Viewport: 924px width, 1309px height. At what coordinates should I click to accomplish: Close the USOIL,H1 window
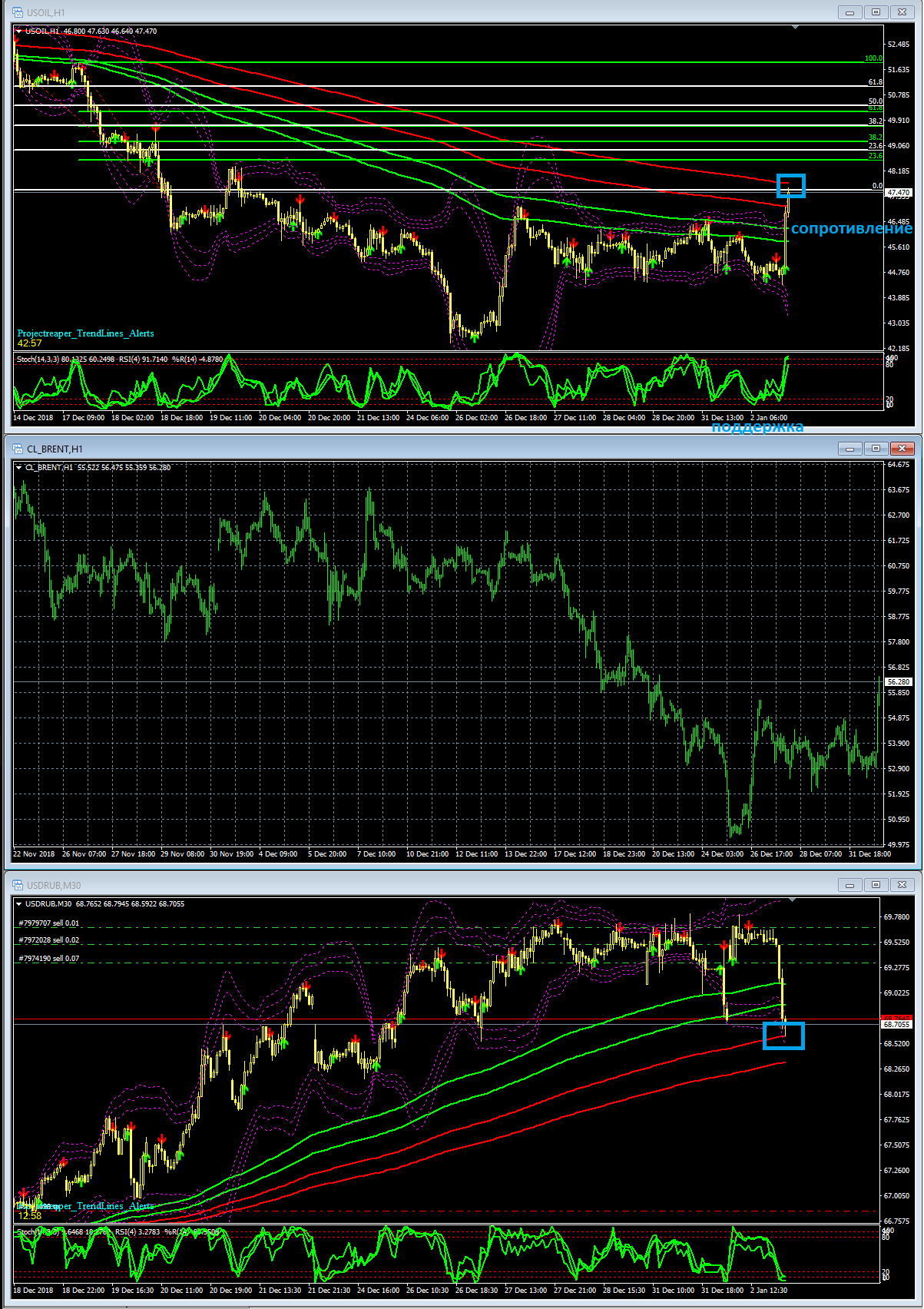coord(903,12)
